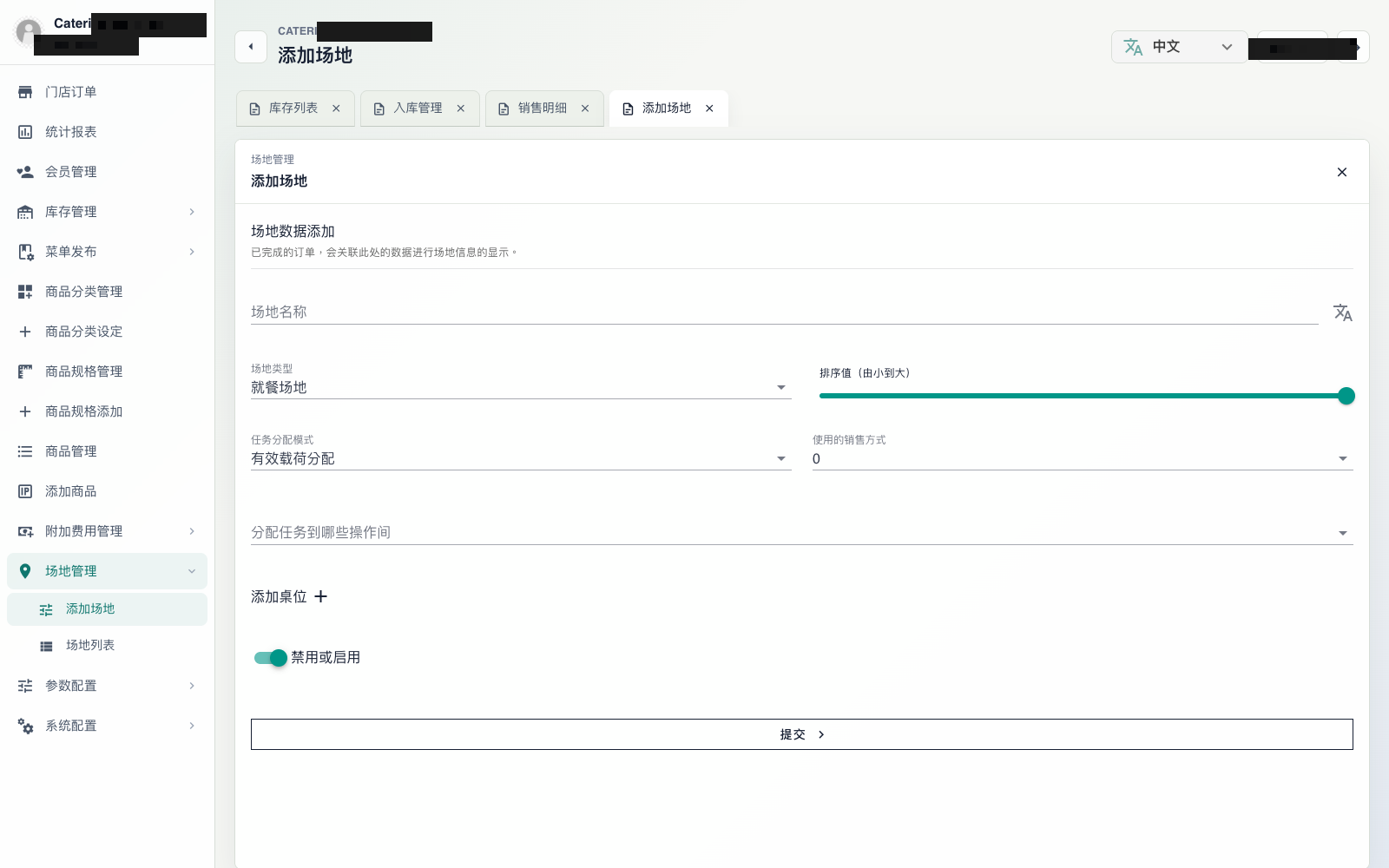Open 统计报表 chart icon

click(25, 132)
